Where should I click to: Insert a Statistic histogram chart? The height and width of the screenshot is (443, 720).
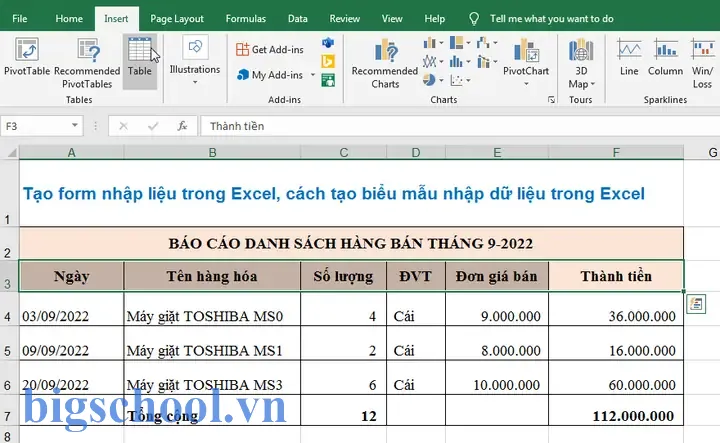(457, 61)
